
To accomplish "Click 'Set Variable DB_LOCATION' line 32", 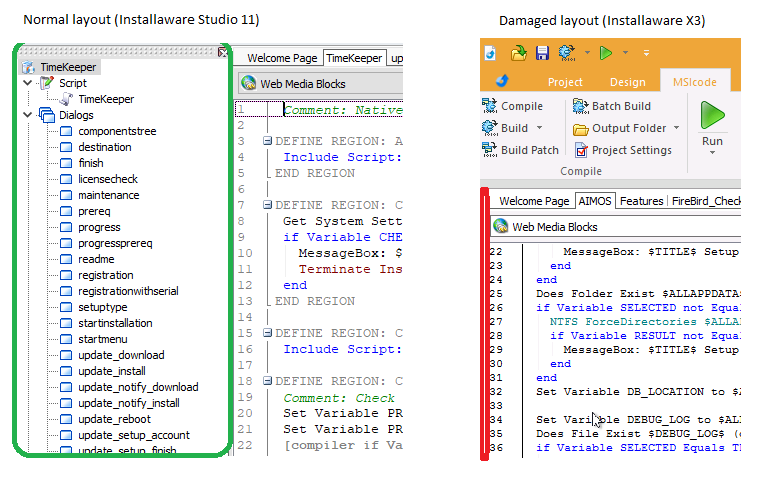I will (638, 392).
